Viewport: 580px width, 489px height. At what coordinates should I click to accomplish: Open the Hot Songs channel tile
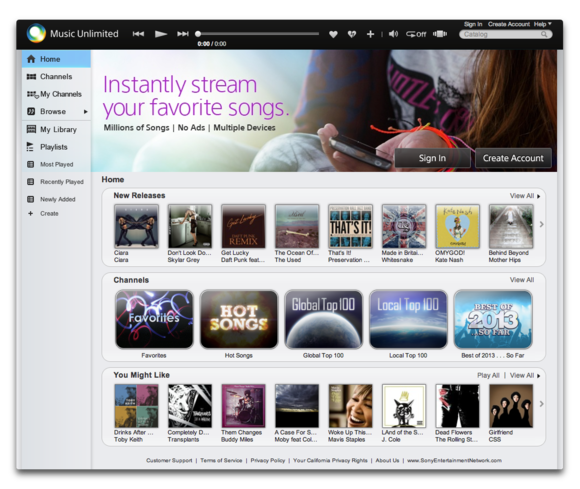239,319
